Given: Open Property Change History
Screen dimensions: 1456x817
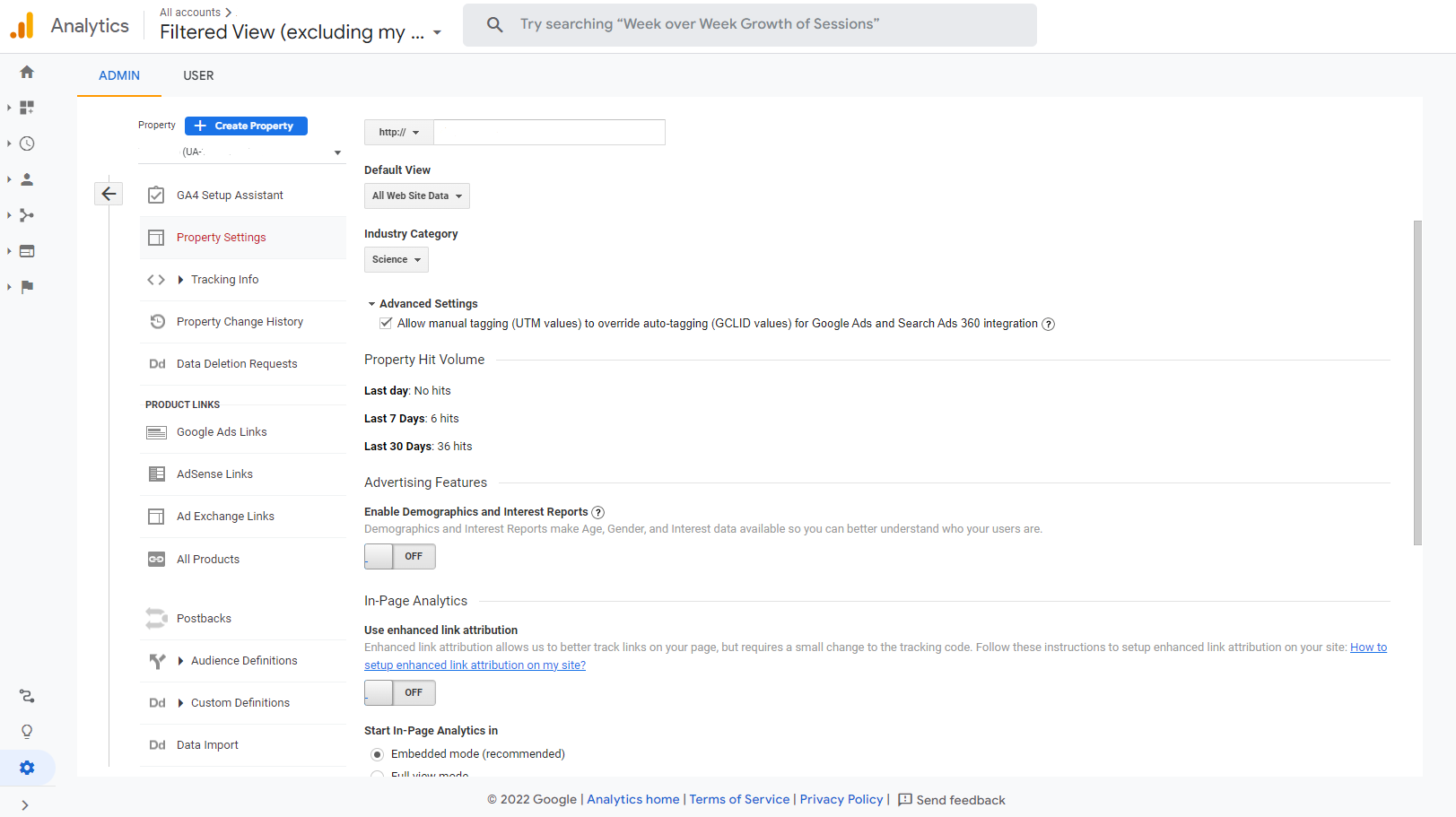Looking at the screenshot, I should (x=240, y=321).
